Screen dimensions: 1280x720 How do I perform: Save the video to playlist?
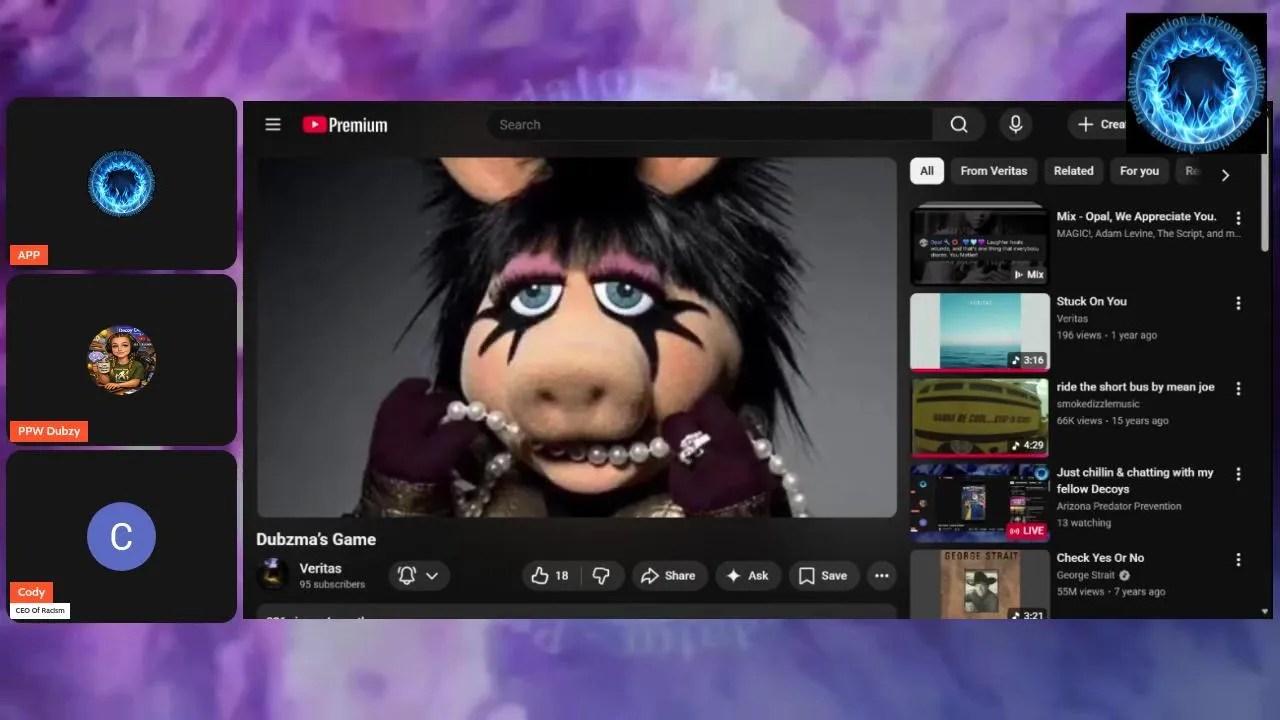point(823,575)
